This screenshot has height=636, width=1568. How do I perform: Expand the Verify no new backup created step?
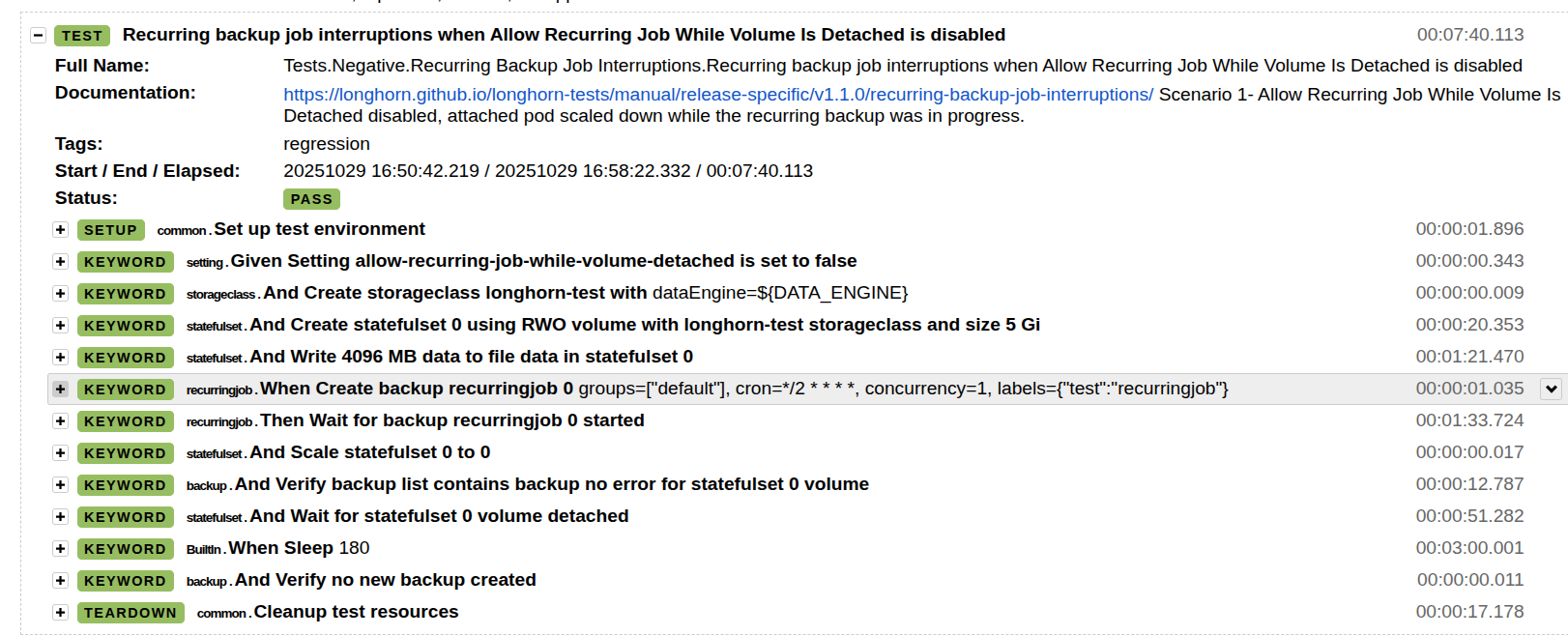click(x=60, y=580)
